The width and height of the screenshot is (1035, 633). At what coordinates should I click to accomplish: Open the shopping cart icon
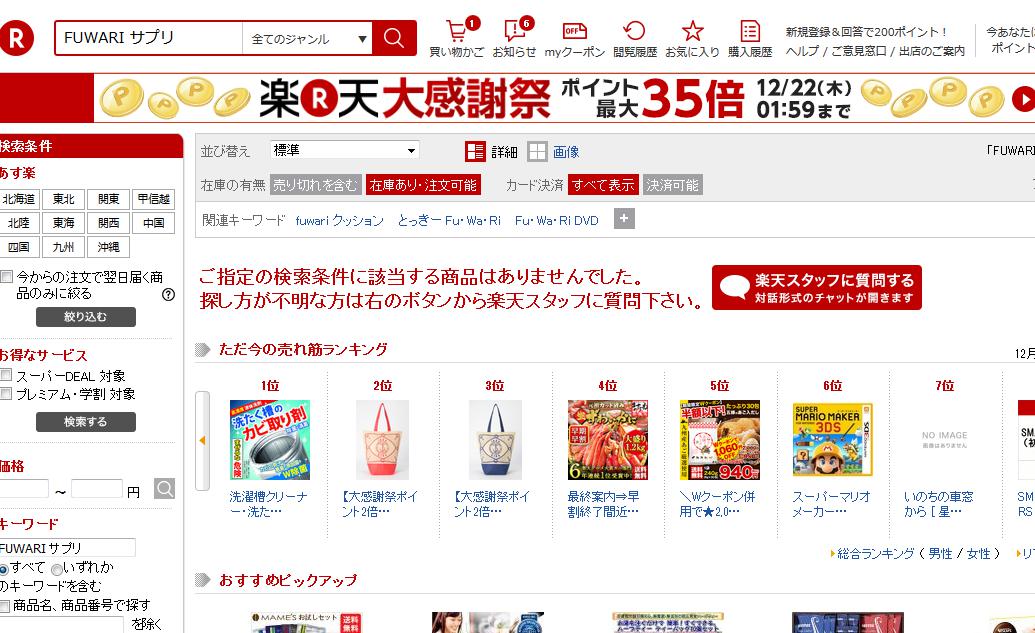coord(456,31)
